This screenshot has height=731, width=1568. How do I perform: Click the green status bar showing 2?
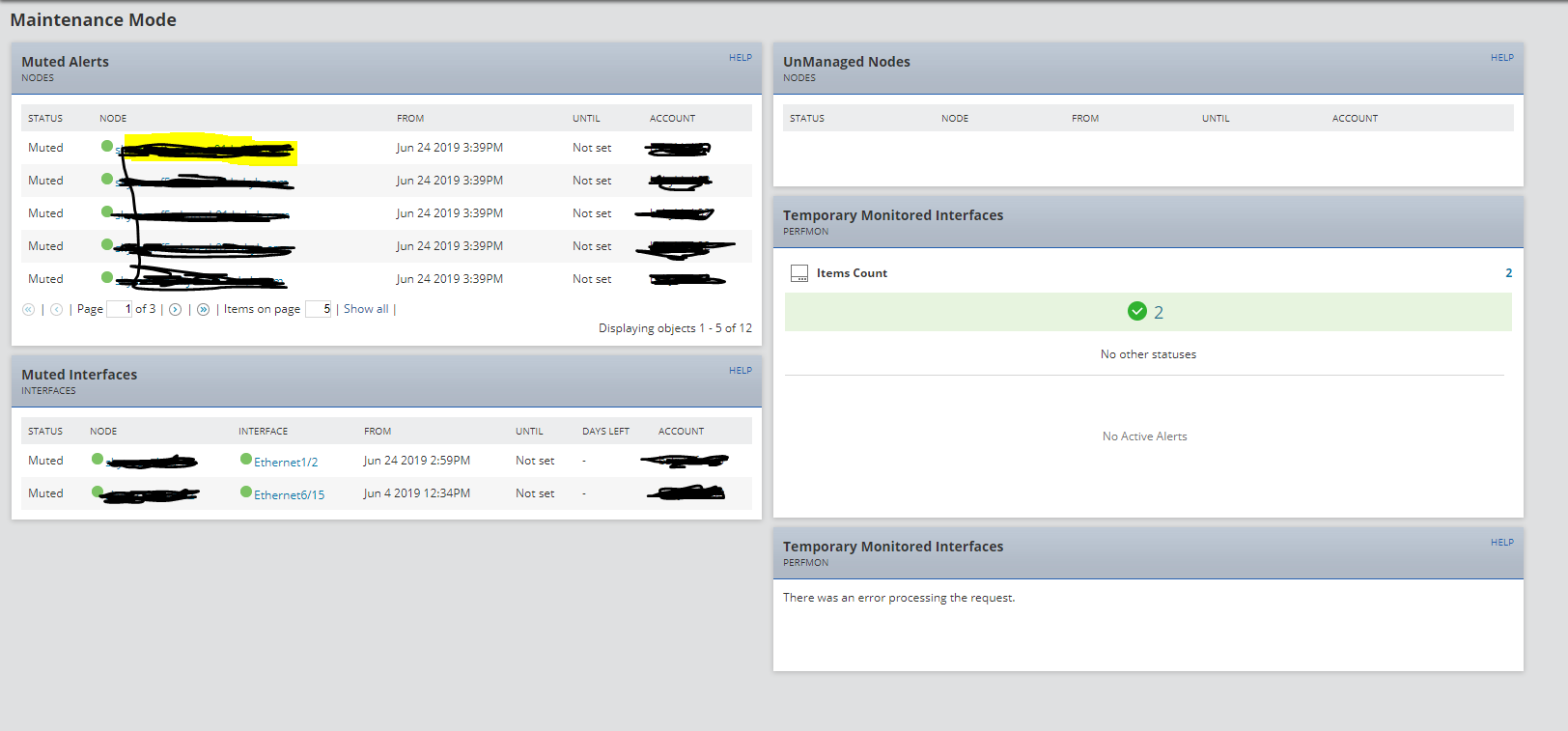click(x=1148, y=312)
